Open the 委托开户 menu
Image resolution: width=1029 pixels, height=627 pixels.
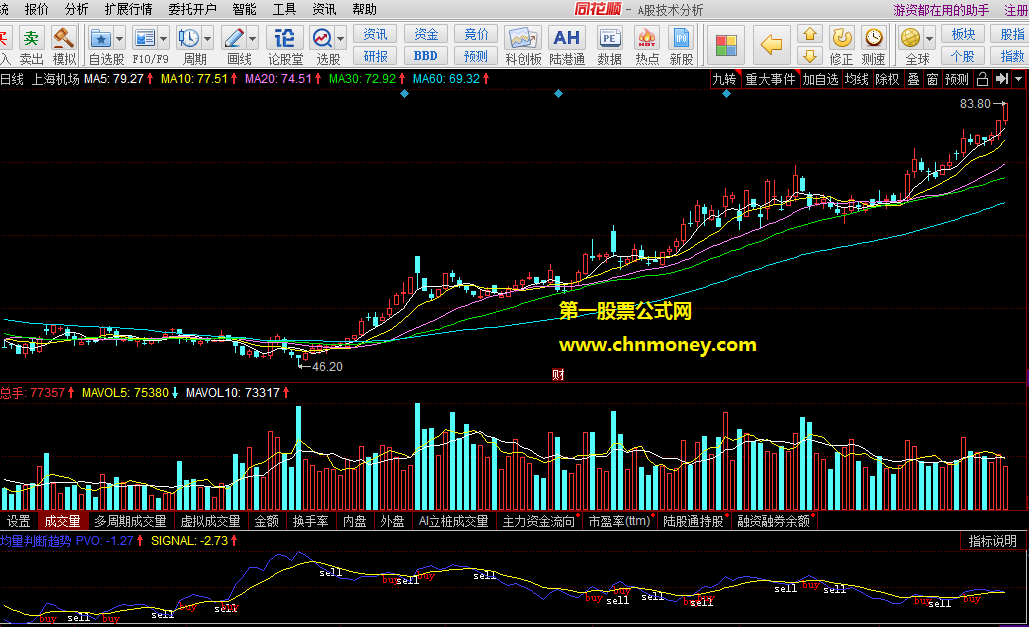tap(192, 9)
